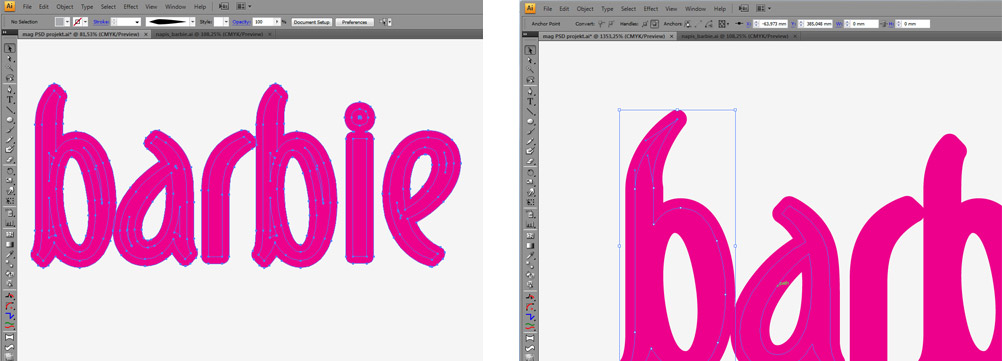Open the Opacity panel link
This screenshot has width=1002, height=361.
click(241, 22)
